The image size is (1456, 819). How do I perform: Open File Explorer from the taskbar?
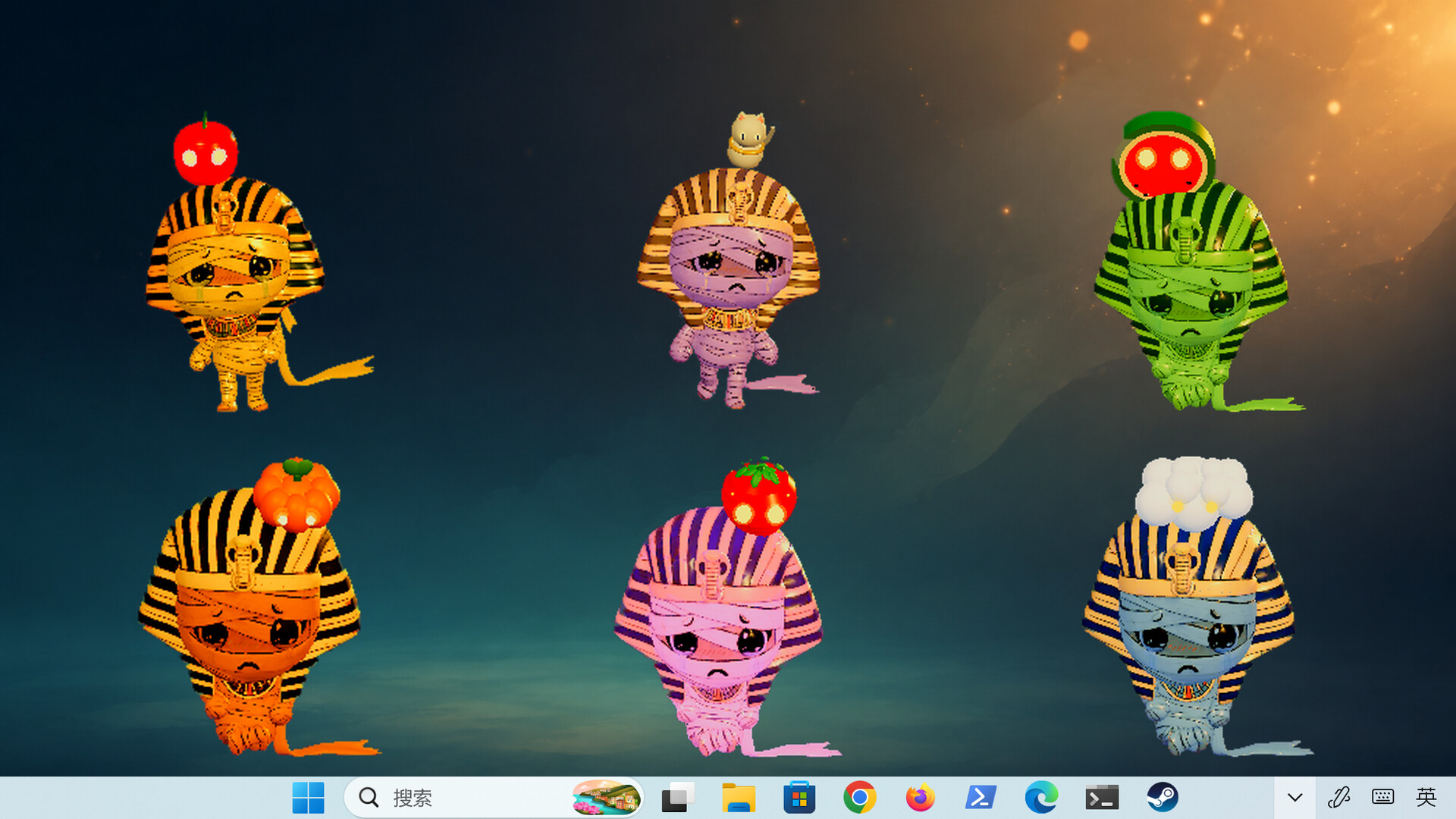[739, 798]
